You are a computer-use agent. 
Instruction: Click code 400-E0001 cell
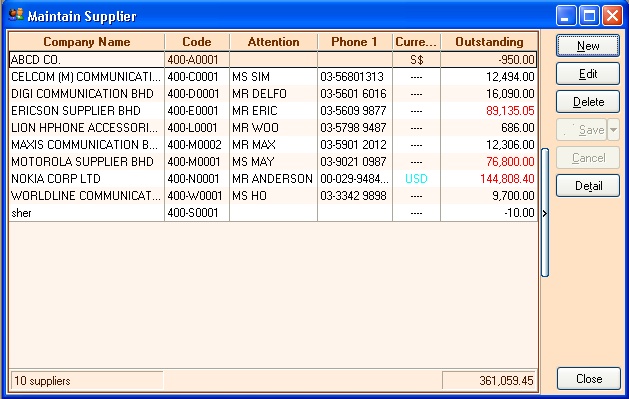click(x=197, y=111)
